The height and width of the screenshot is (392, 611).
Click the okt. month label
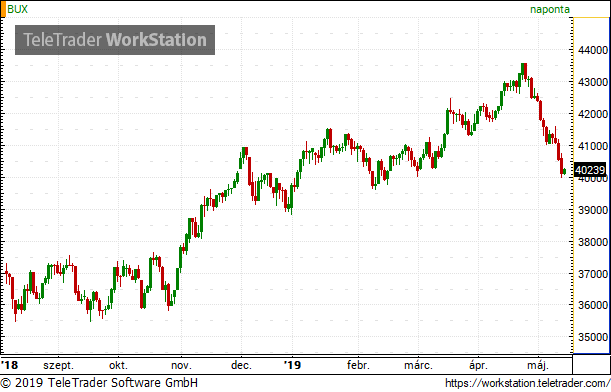(118, 365)
